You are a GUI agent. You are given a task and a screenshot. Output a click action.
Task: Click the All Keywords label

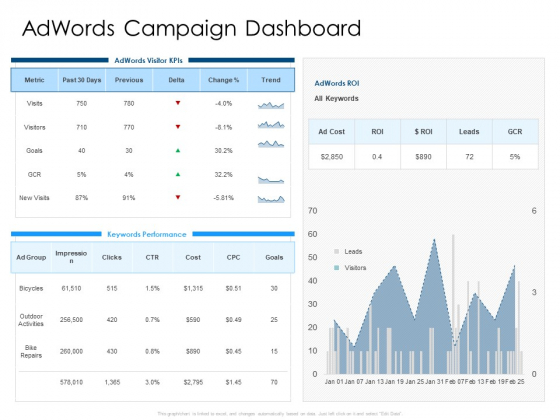coord(336,99)
